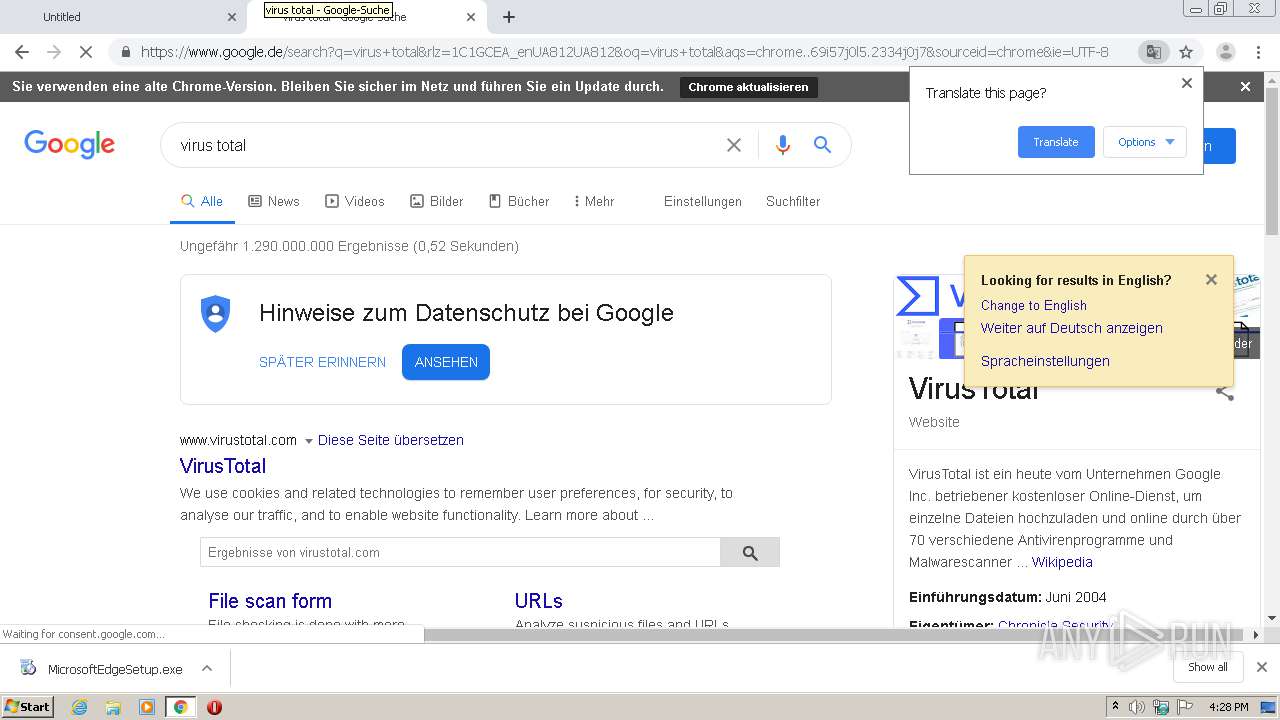Share the VirusTotal knowledge panel
The image size is (1280, 720).
1225,392
